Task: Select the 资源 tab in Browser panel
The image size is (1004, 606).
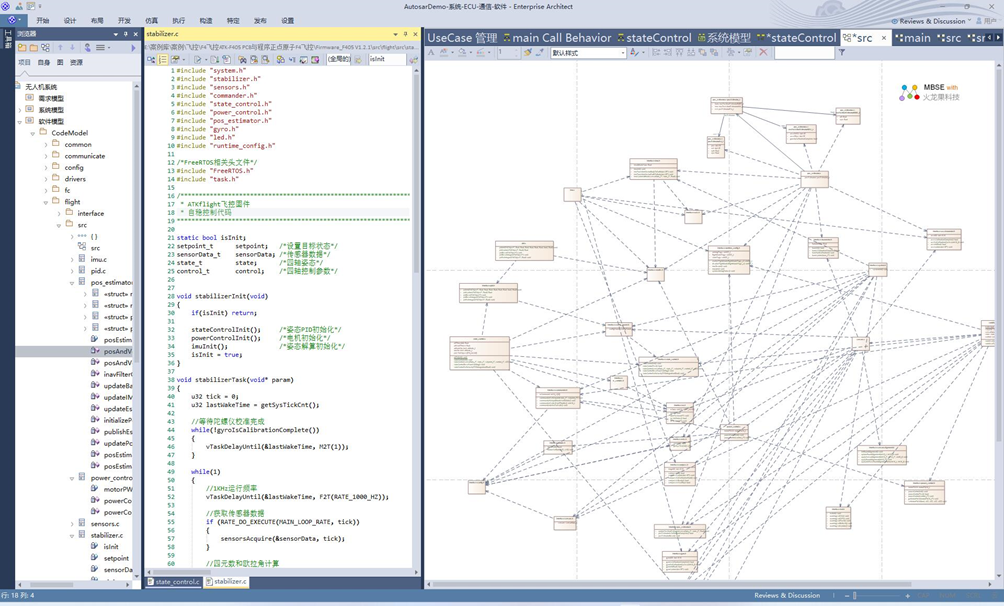Action: 77,62
